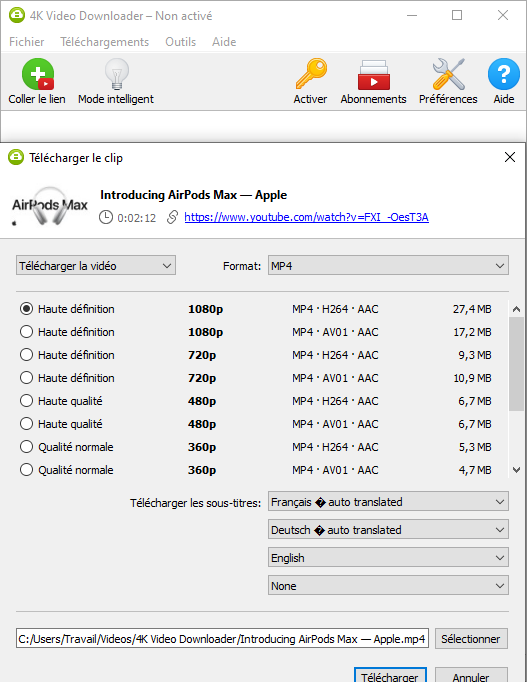Click the link chain icon beside URL

[172, 217]
